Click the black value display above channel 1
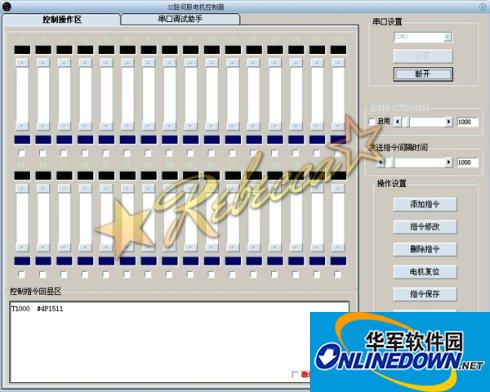 (x=22, y=50)
